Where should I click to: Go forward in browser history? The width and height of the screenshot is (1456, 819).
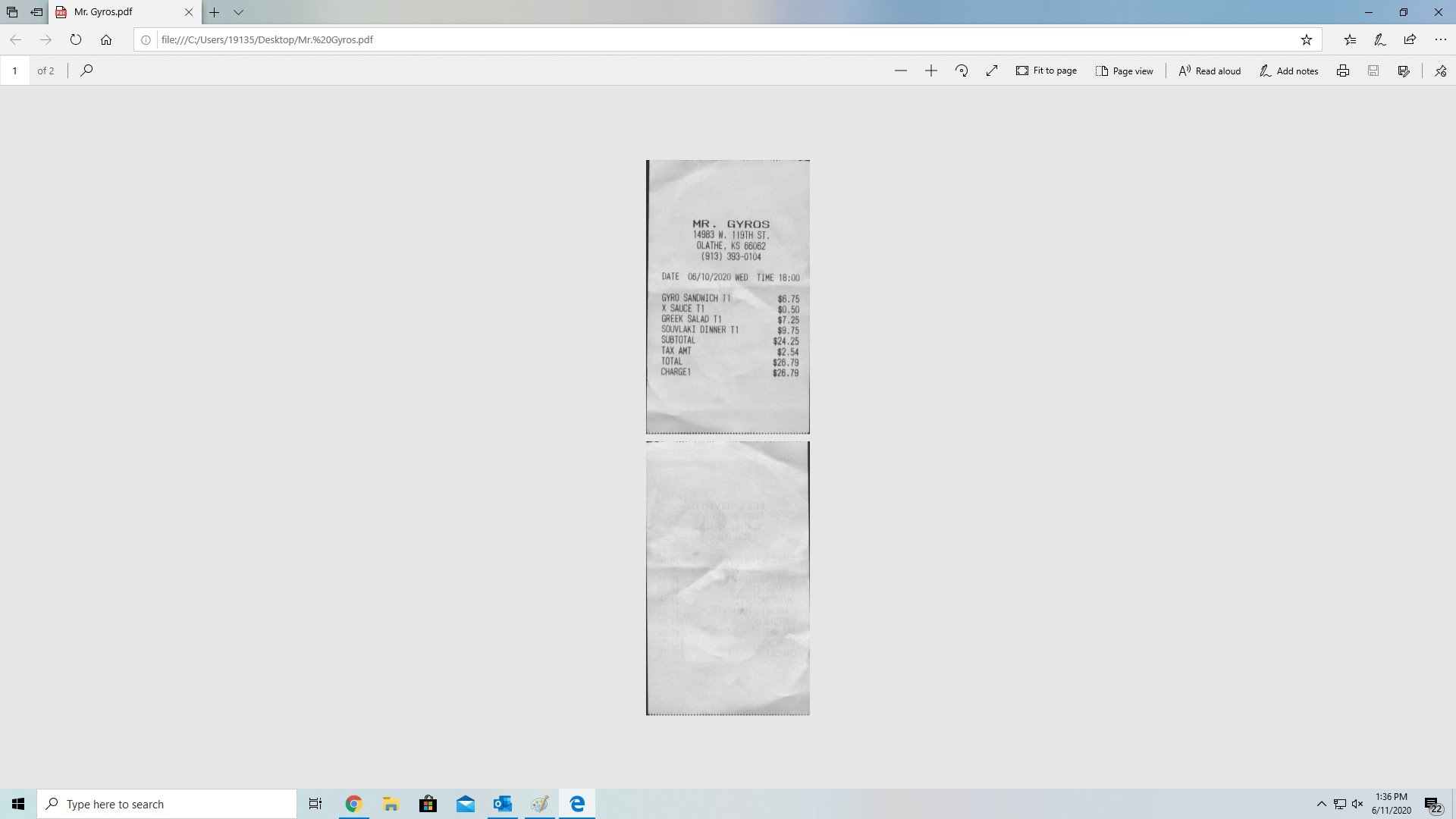45,39
